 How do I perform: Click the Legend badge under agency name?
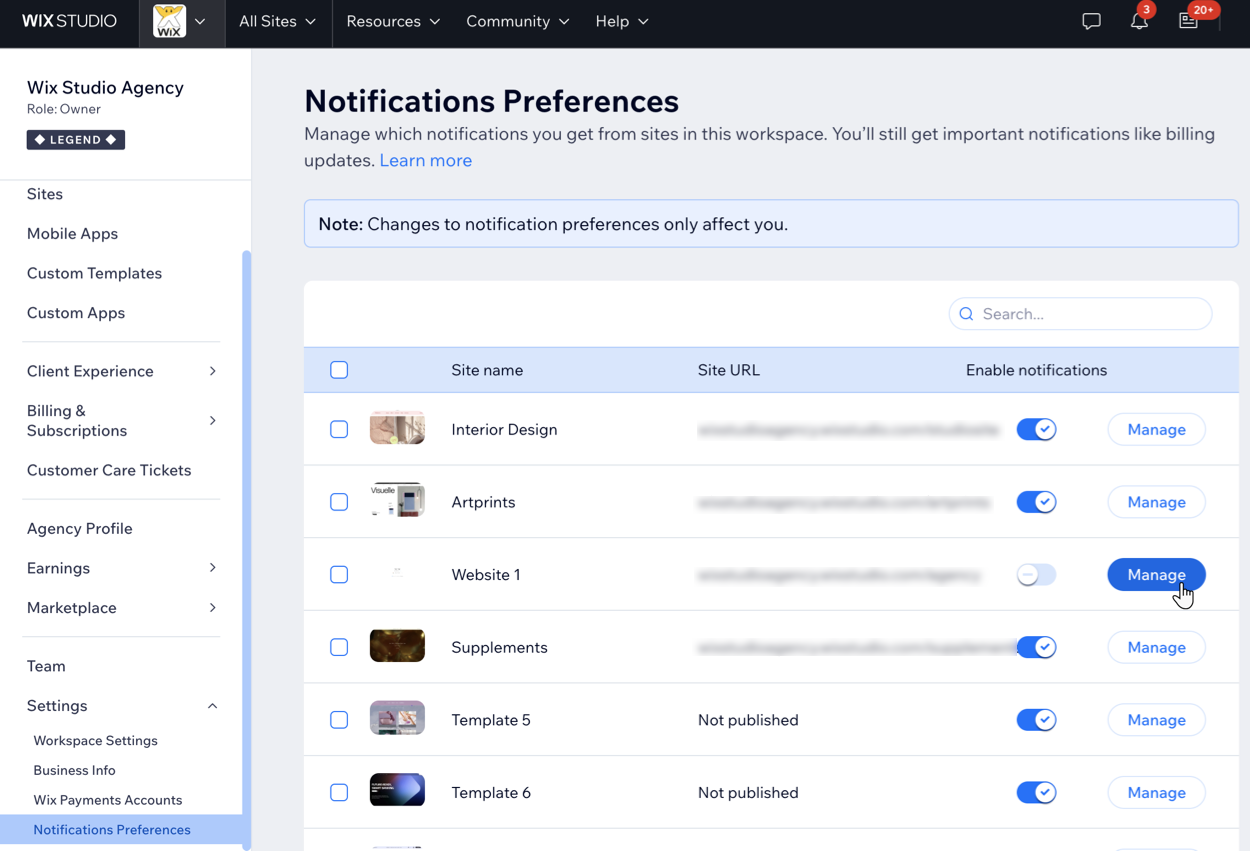click(x=76, y=140)
